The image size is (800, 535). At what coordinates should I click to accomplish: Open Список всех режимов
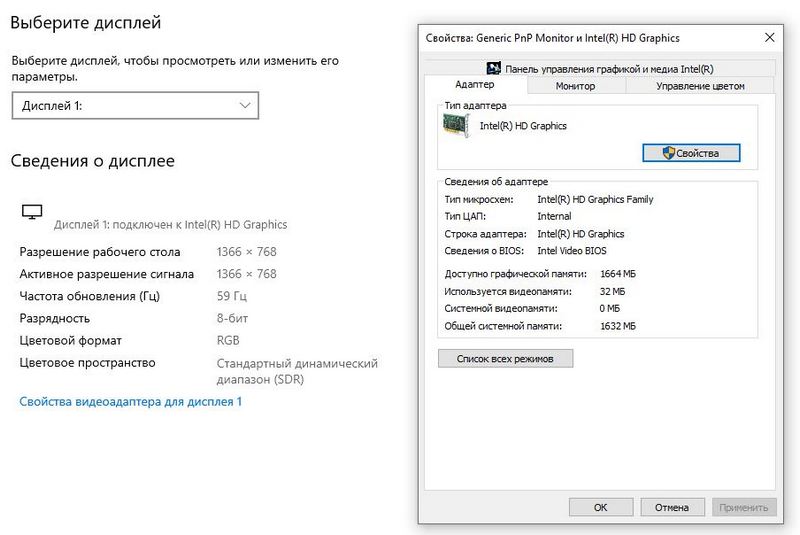pyautogui.click(x=505, y=358)
